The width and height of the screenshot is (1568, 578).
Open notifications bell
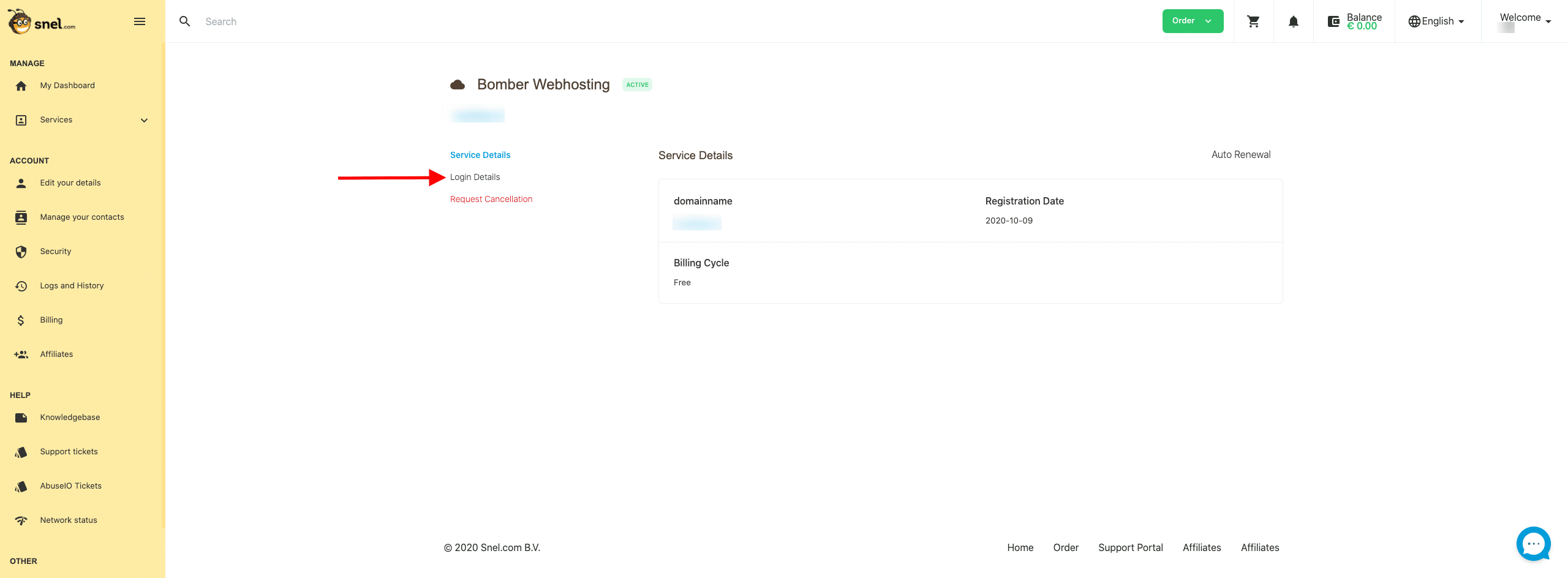(1293, 21)
